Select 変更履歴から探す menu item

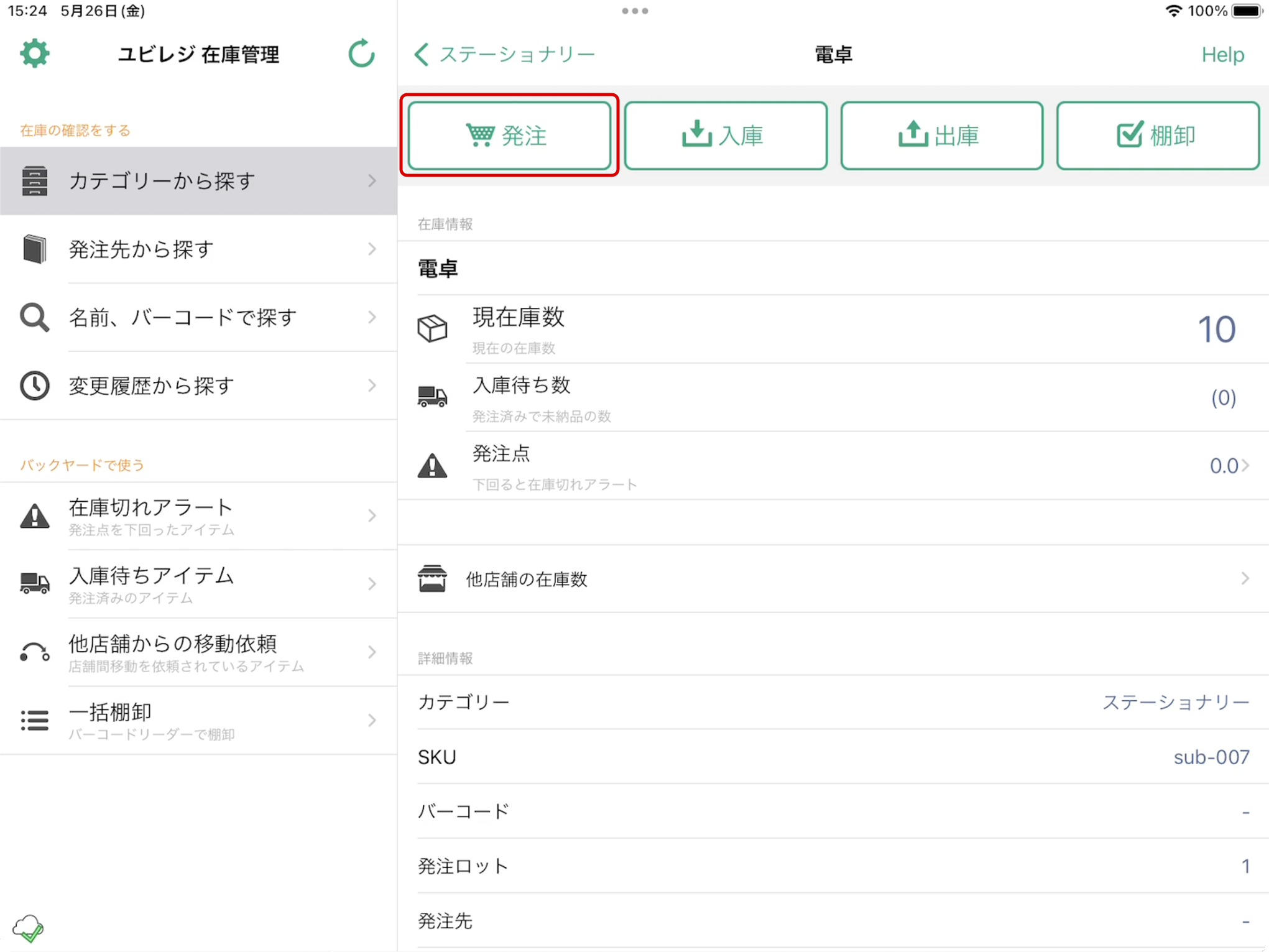click(199, 386)
